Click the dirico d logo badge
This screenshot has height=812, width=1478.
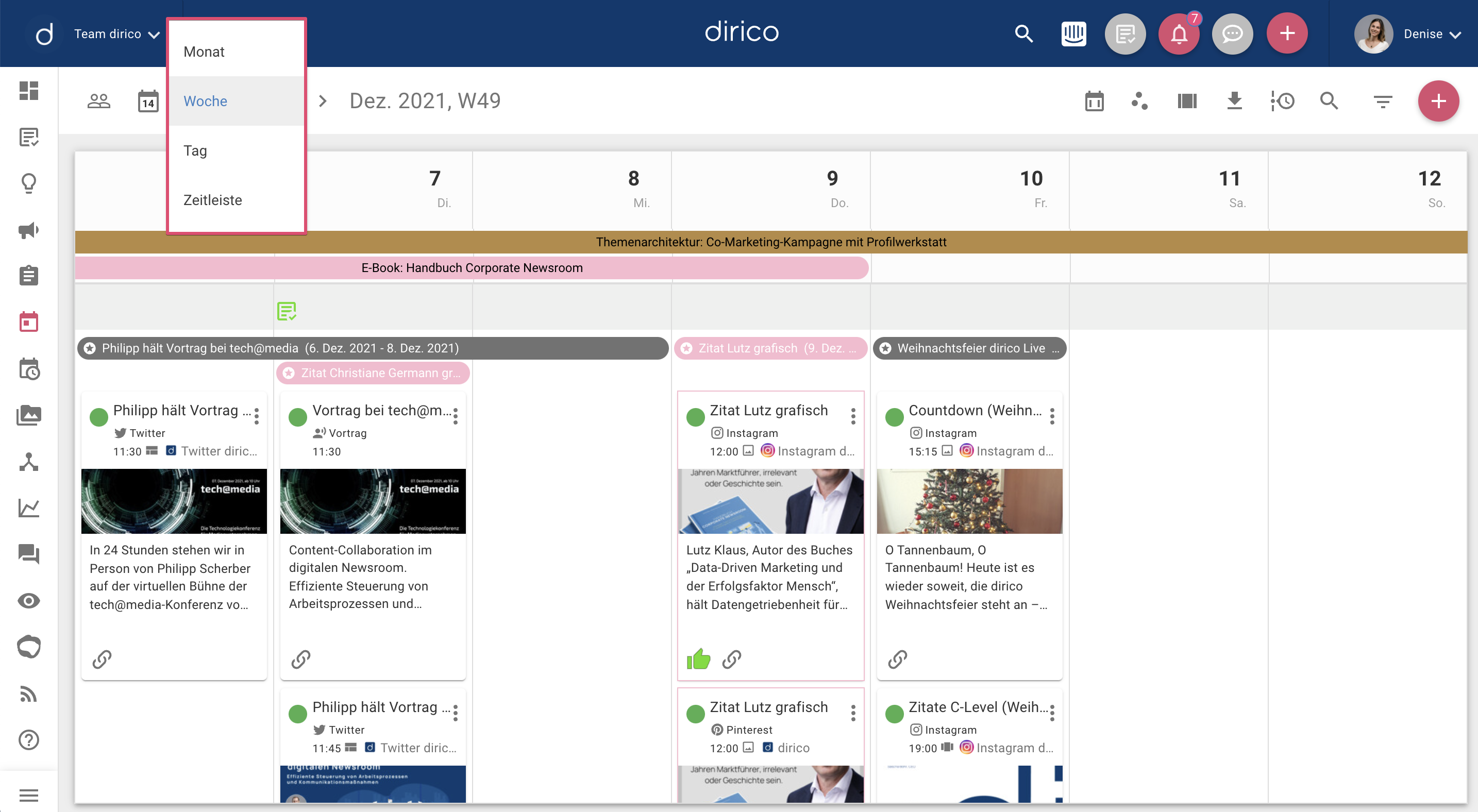44,34
